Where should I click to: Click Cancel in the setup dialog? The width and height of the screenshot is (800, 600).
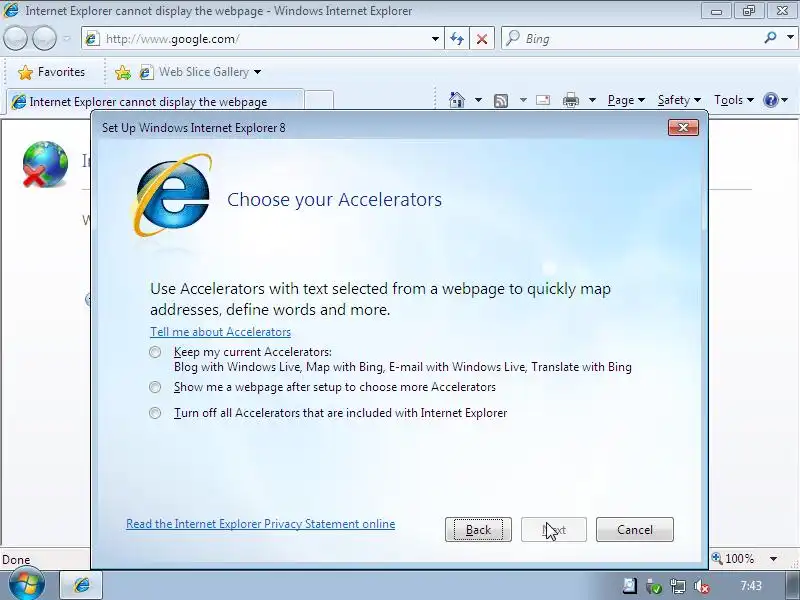pyautogui.click(x=635, y=530)
